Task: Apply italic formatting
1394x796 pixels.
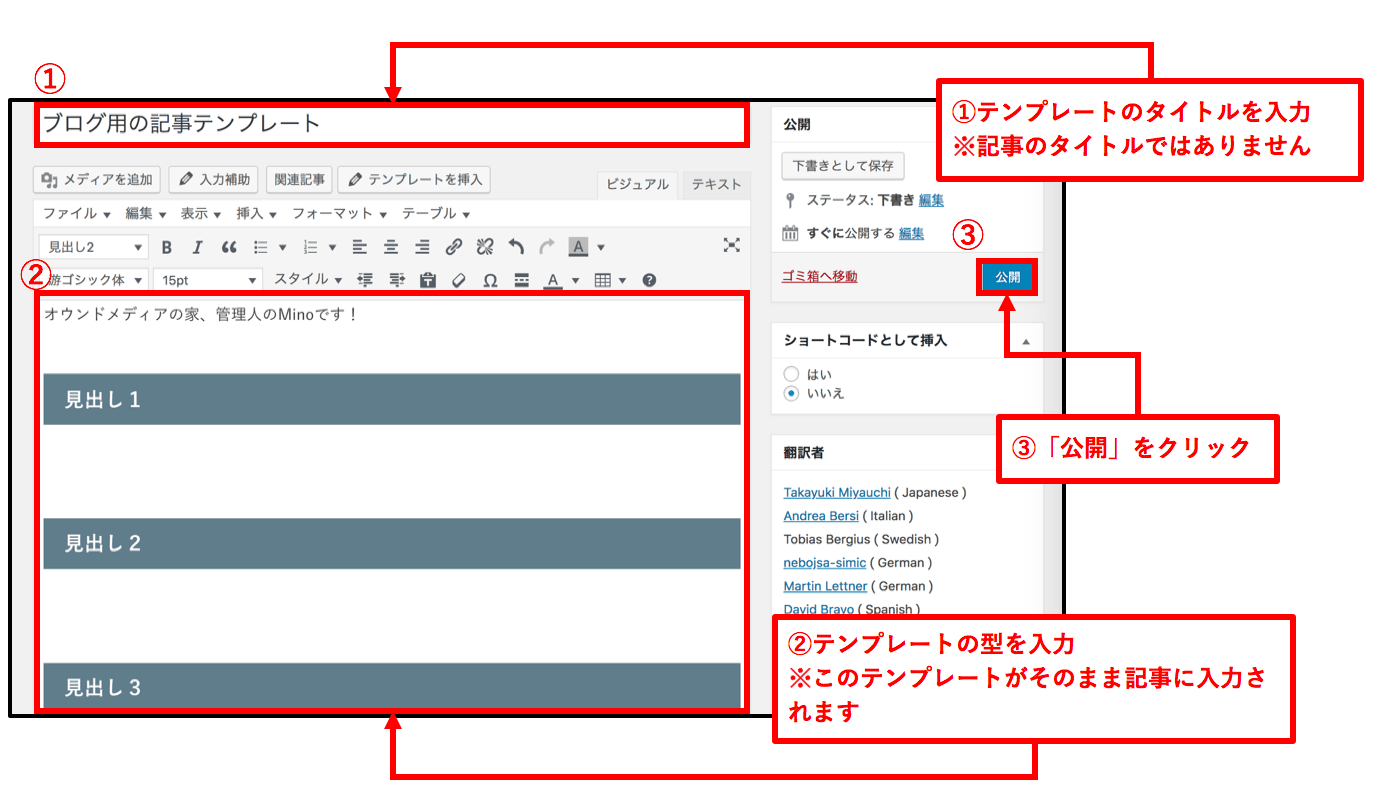Action: 198,247
